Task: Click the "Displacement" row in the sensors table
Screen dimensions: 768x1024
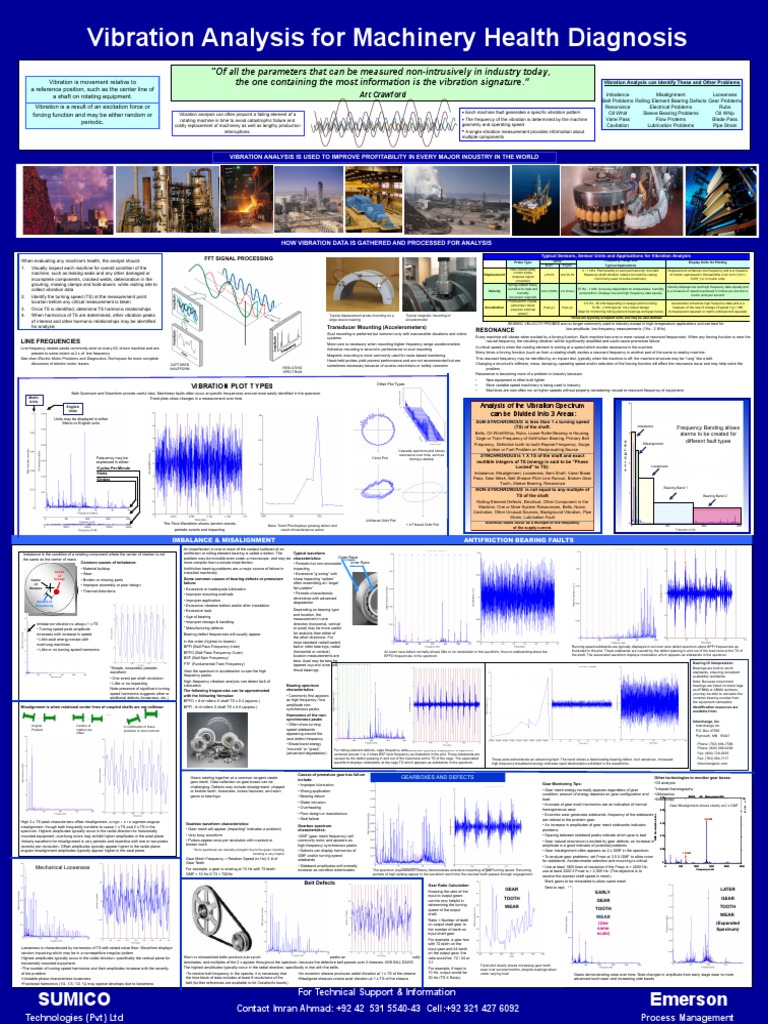Action: (615, 276)
